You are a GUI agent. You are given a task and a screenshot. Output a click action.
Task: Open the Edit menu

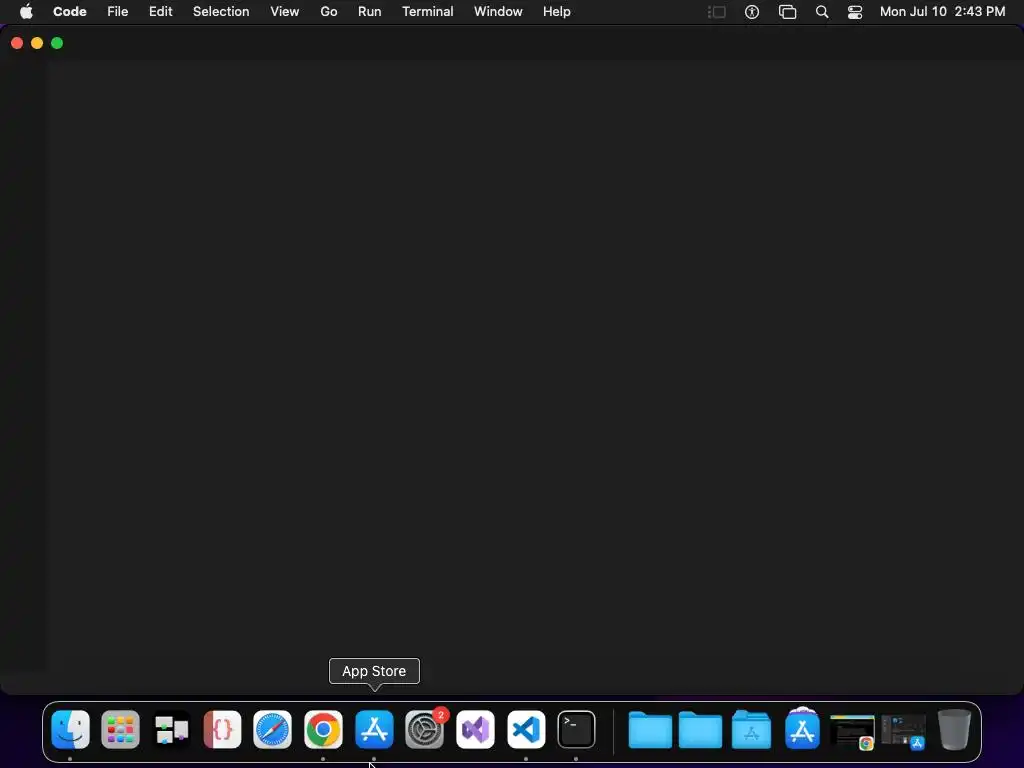click(161, 12)
